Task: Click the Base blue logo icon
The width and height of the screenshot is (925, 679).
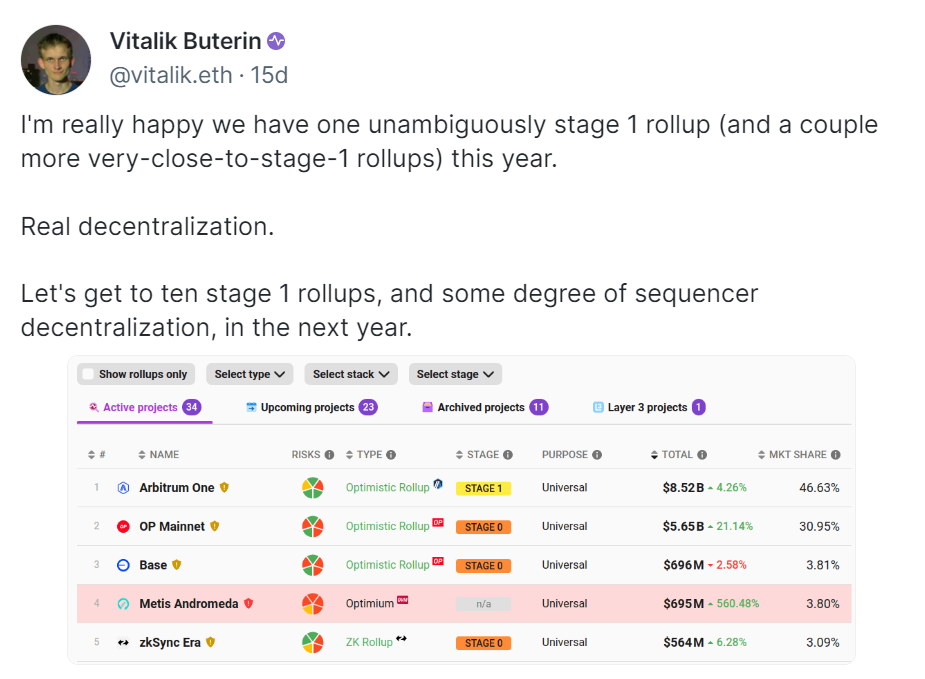Action: click(x=124, y=565)
